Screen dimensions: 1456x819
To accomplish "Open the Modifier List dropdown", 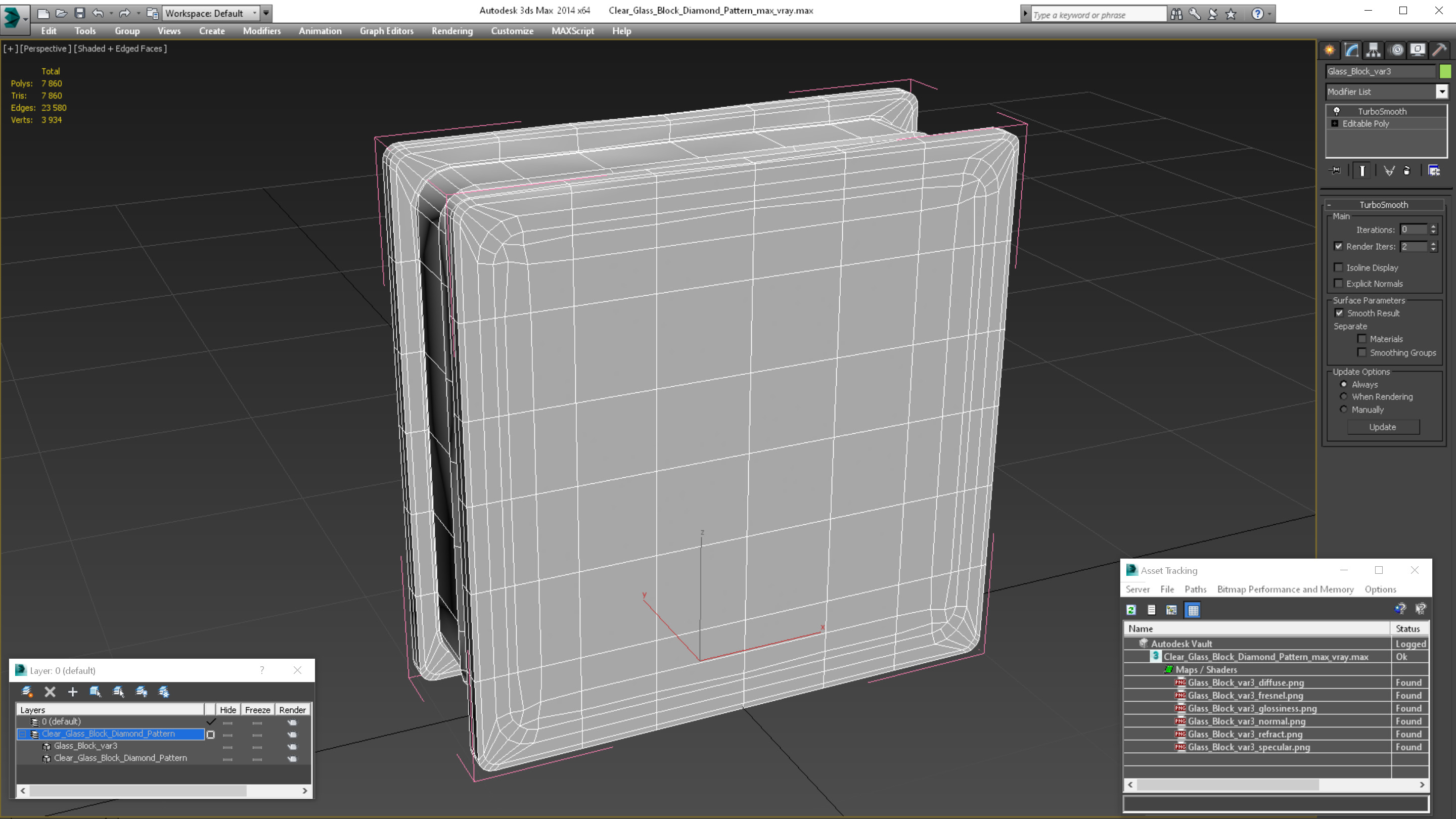I will pos(1441,92).
